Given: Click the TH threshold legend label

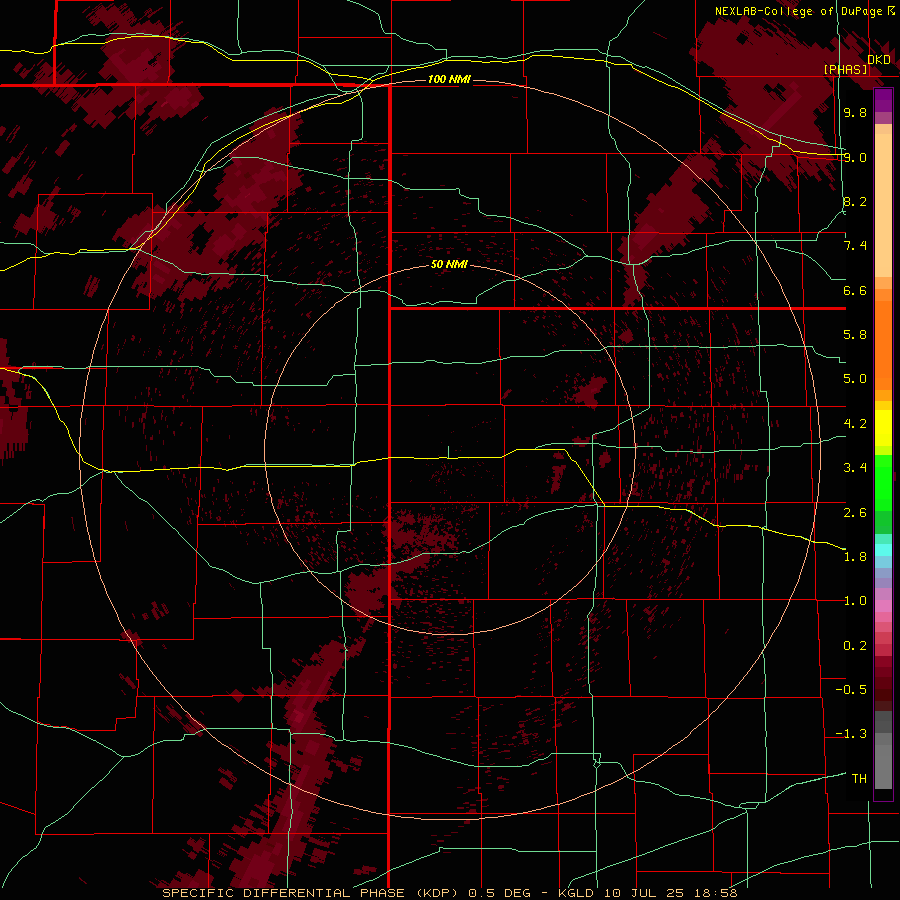Looking at the screenshot, I should (859, 779).
